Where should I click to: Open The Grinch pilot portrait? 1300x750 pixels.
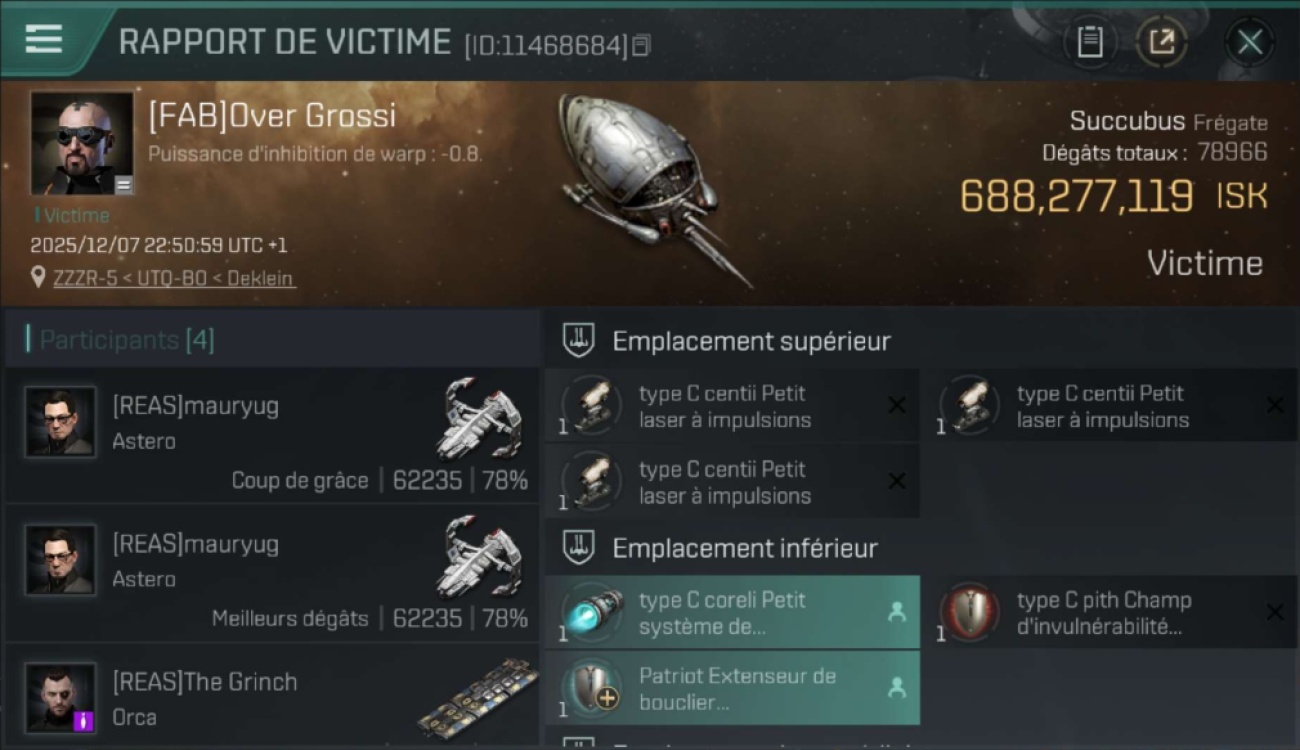click(61, 697)
